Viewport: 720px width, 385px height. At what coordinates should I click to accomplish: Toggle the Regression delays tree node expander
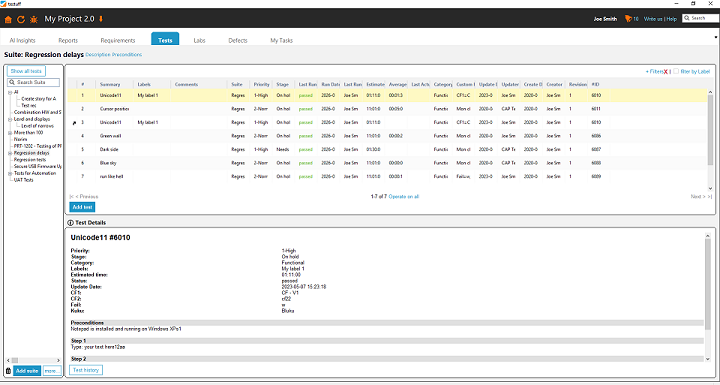(10, 153)
